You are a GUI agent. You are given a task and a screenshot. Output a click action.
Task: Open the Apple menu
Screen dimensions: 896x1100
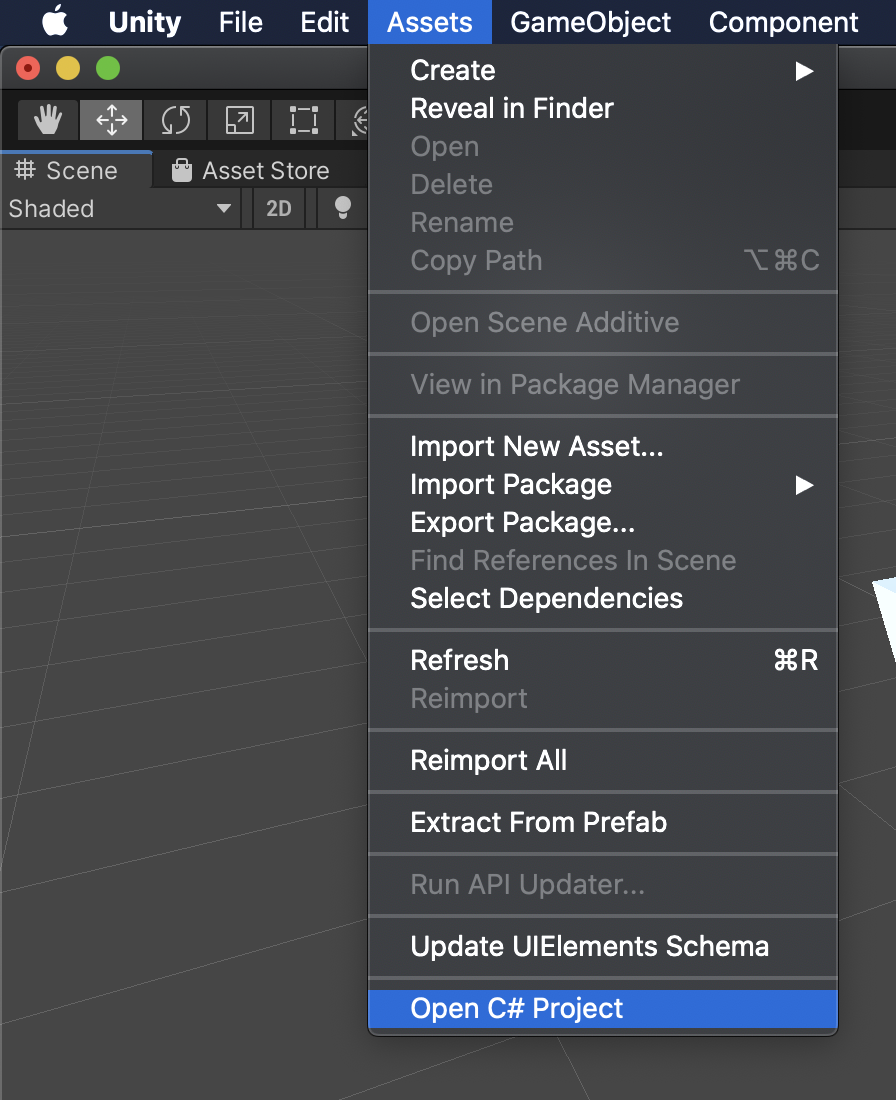click(55, 22)
